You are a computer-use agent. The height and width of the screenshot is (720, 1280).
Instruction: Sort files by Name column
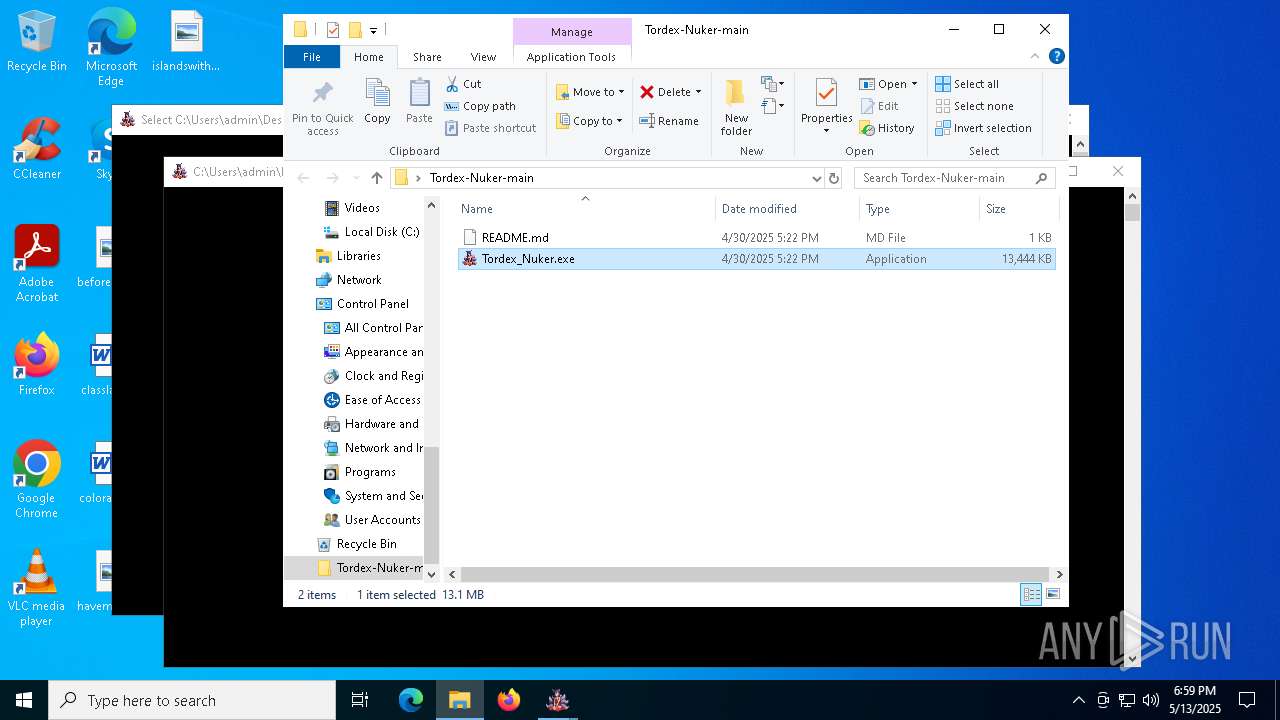pyautogui.click(x=586, y=209)
